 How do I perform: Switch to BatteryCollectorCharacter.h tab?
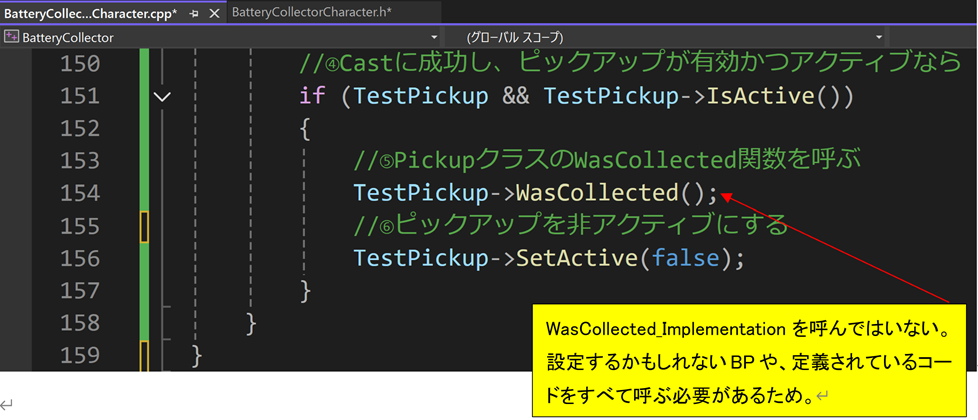(x=310, y=13)
